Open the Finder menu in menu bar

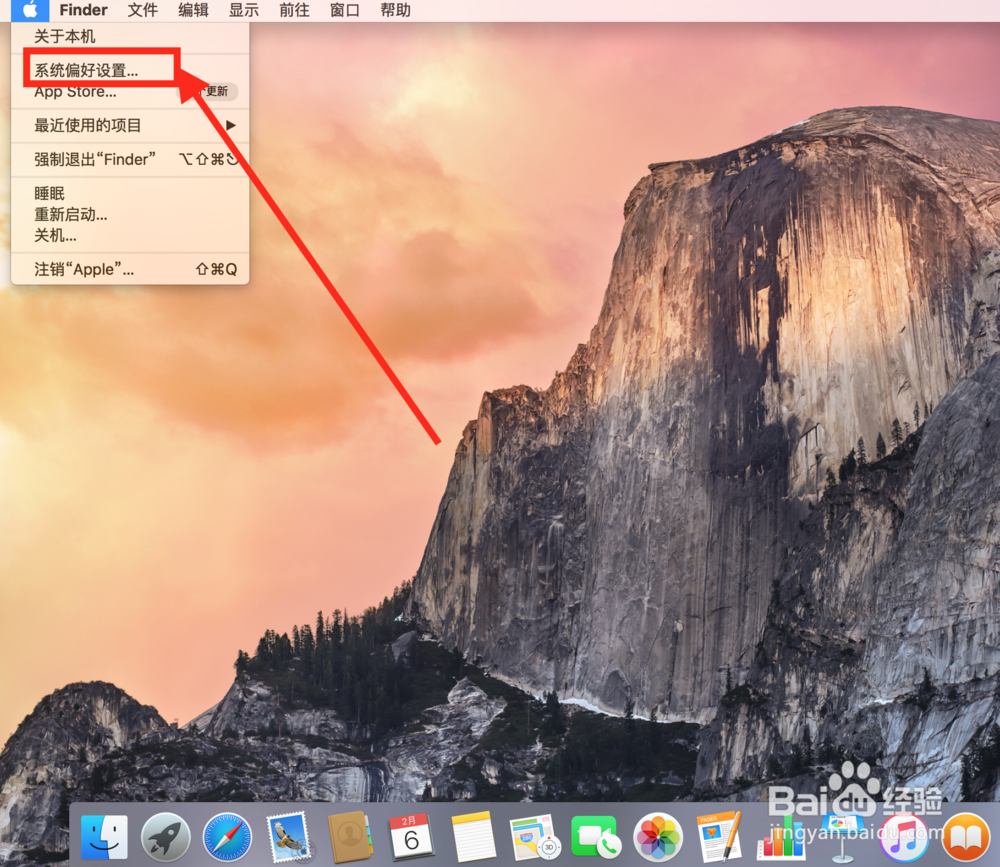(x=84, y=10)
